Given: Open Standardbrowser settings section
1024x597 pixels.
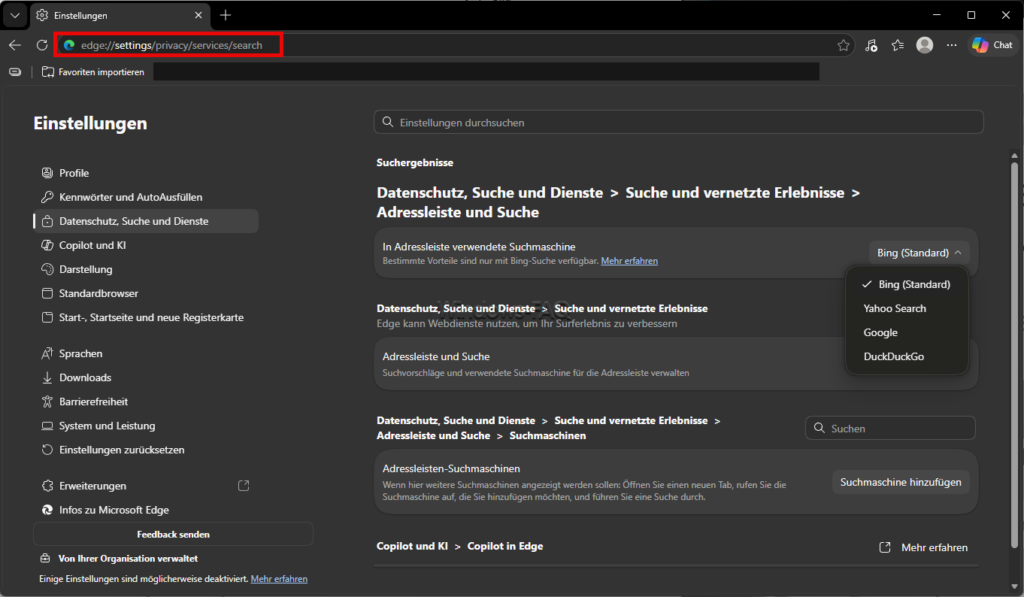Looking at the screenshot, I should click(x=146, y=294).
